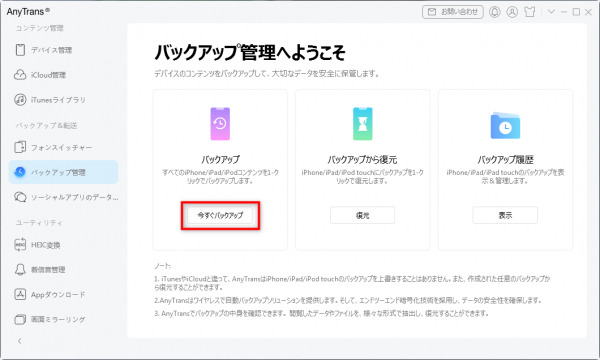Screen dimensions: 600x360
Task: Open 着信音管理 bell icon
Action: tap(20, 269)
